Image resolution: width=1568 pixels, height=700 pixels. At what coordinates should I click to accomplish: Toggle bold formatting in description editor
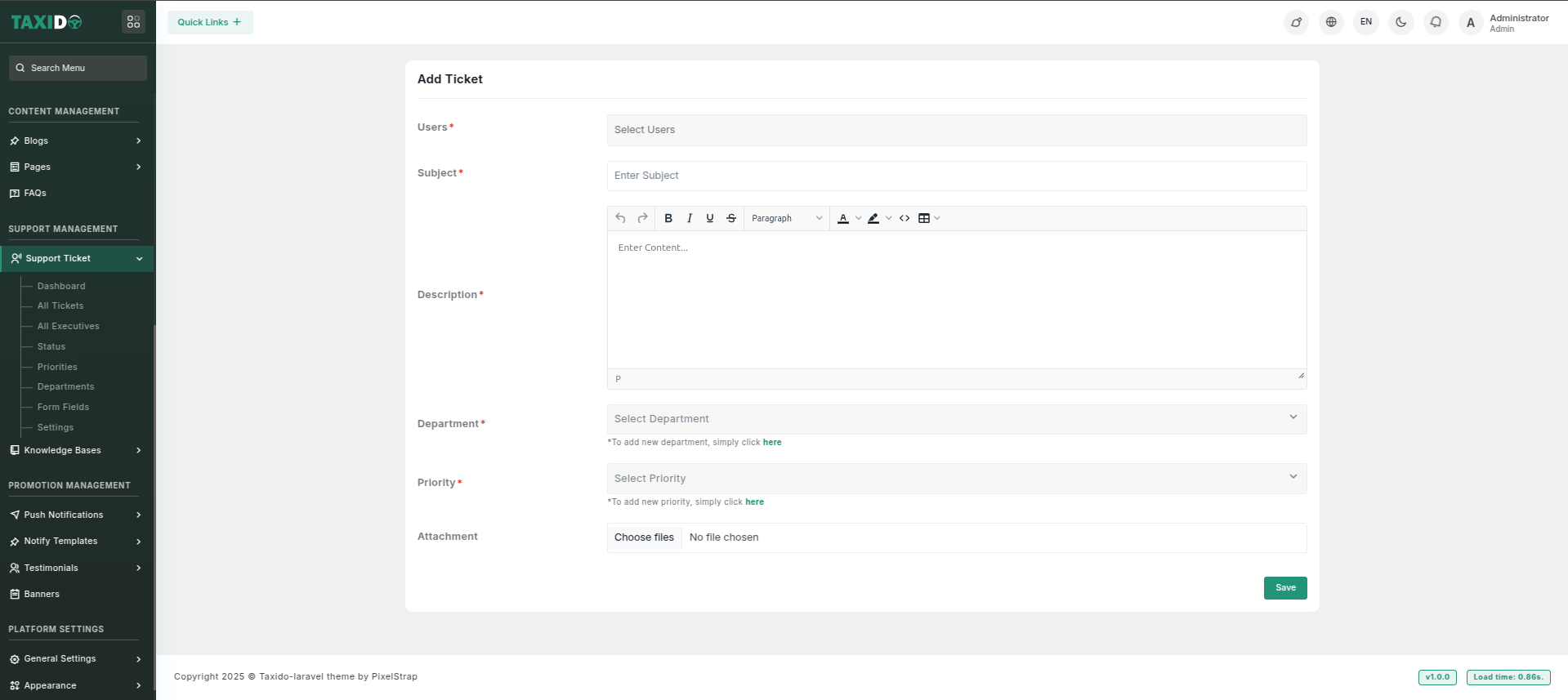[668, 218]
